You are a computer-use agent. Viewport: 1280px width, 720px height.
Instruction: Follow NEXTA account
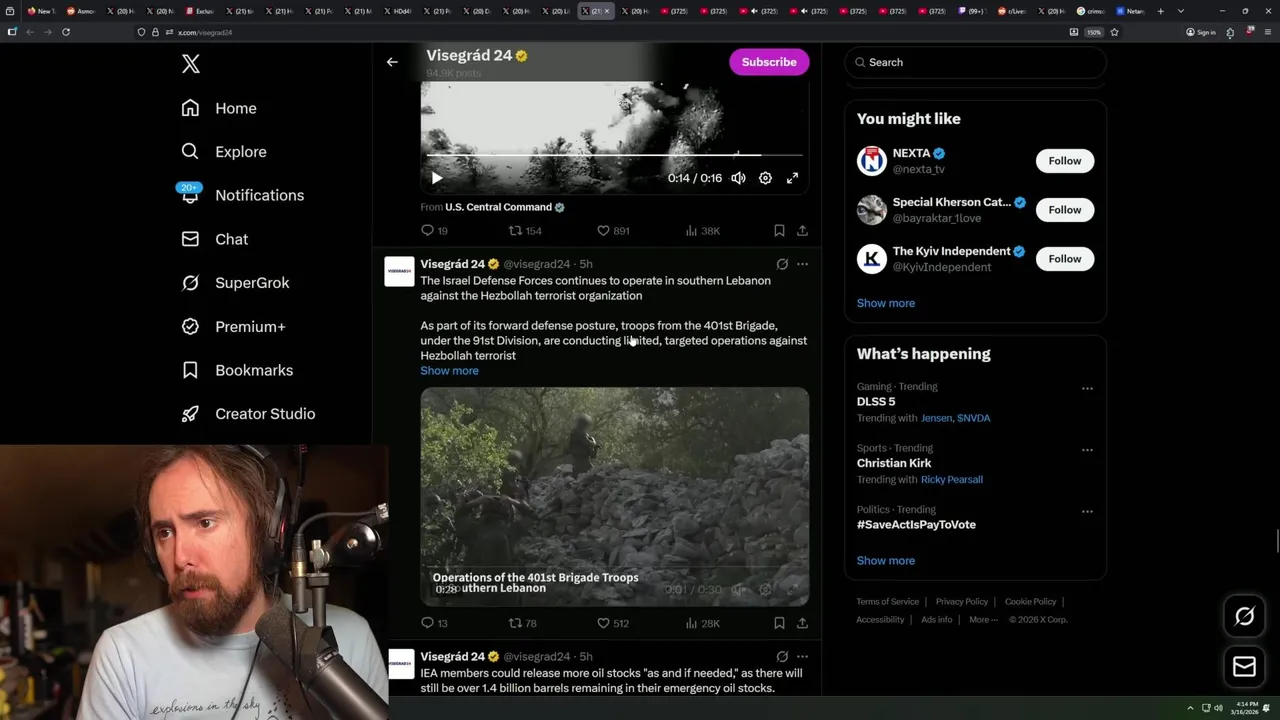(x=1065, y=161)
